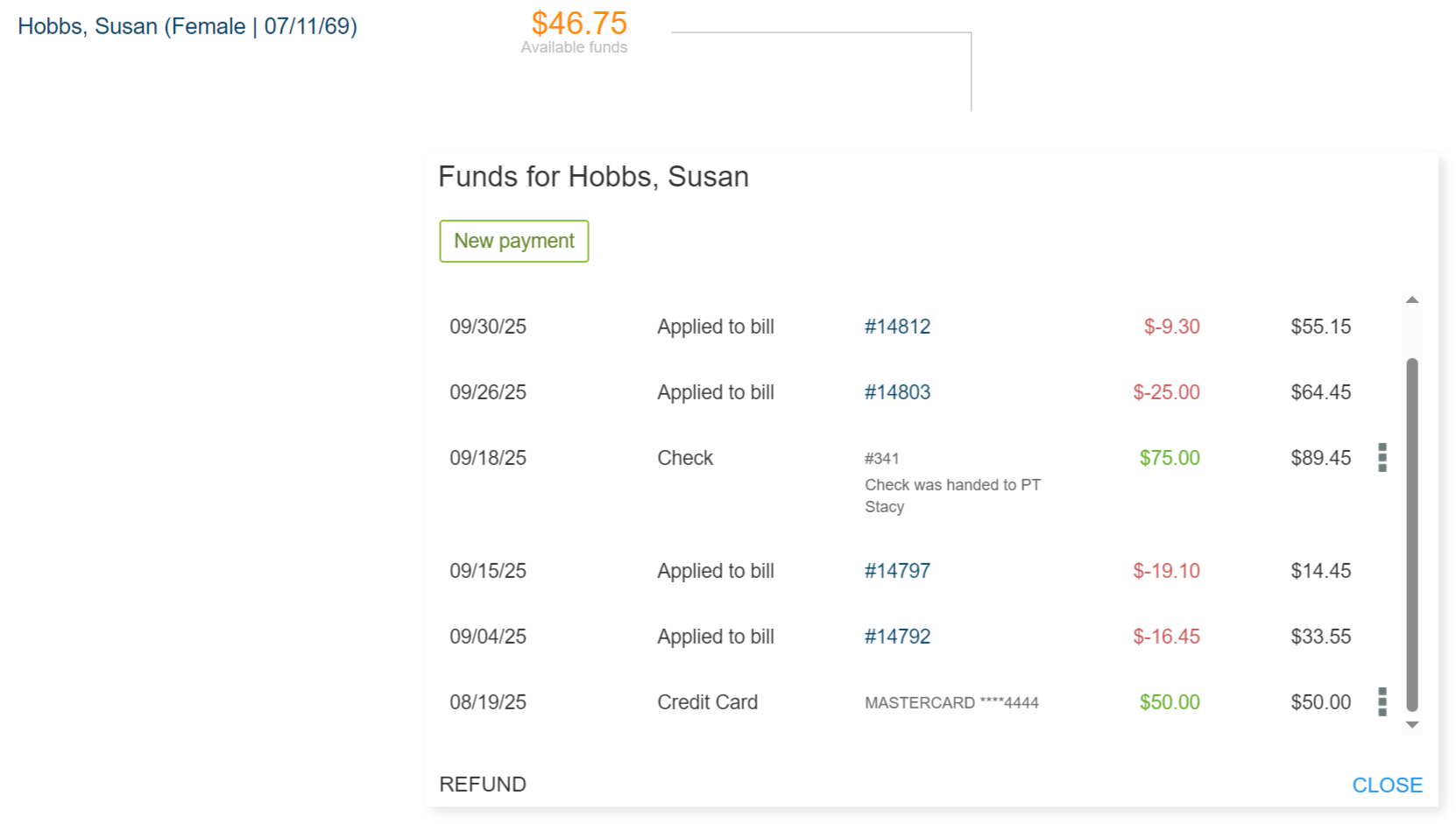1456x824 pixels.
Task: Click the green $75.00 check amount
Action: coord(1170,458)
